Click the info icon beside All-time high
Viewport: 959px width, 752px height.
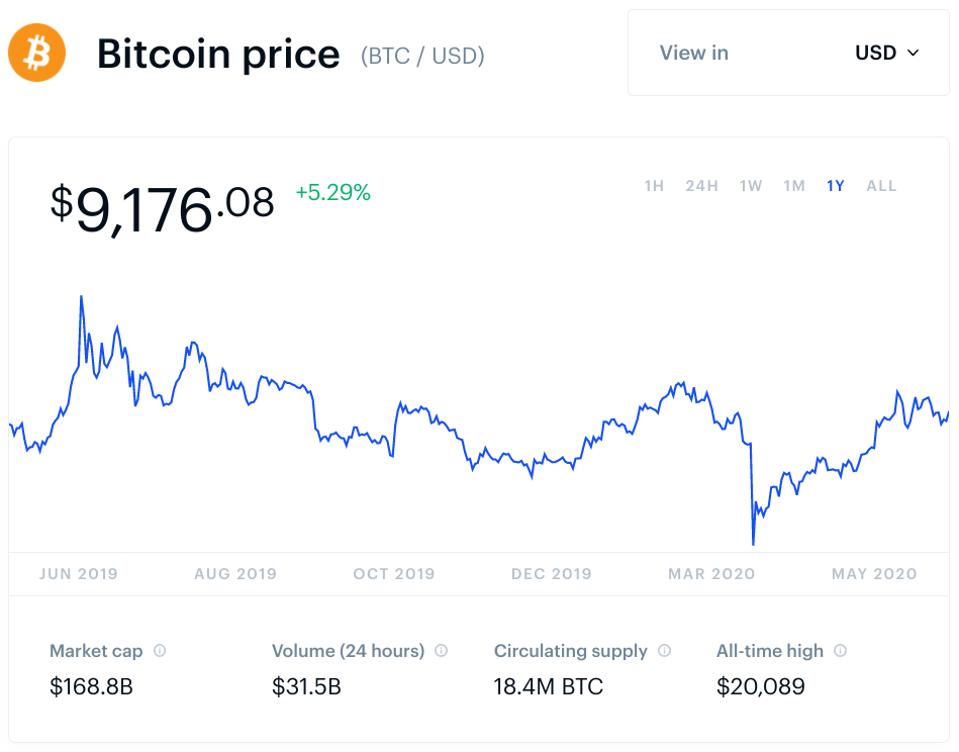[840, 650]
